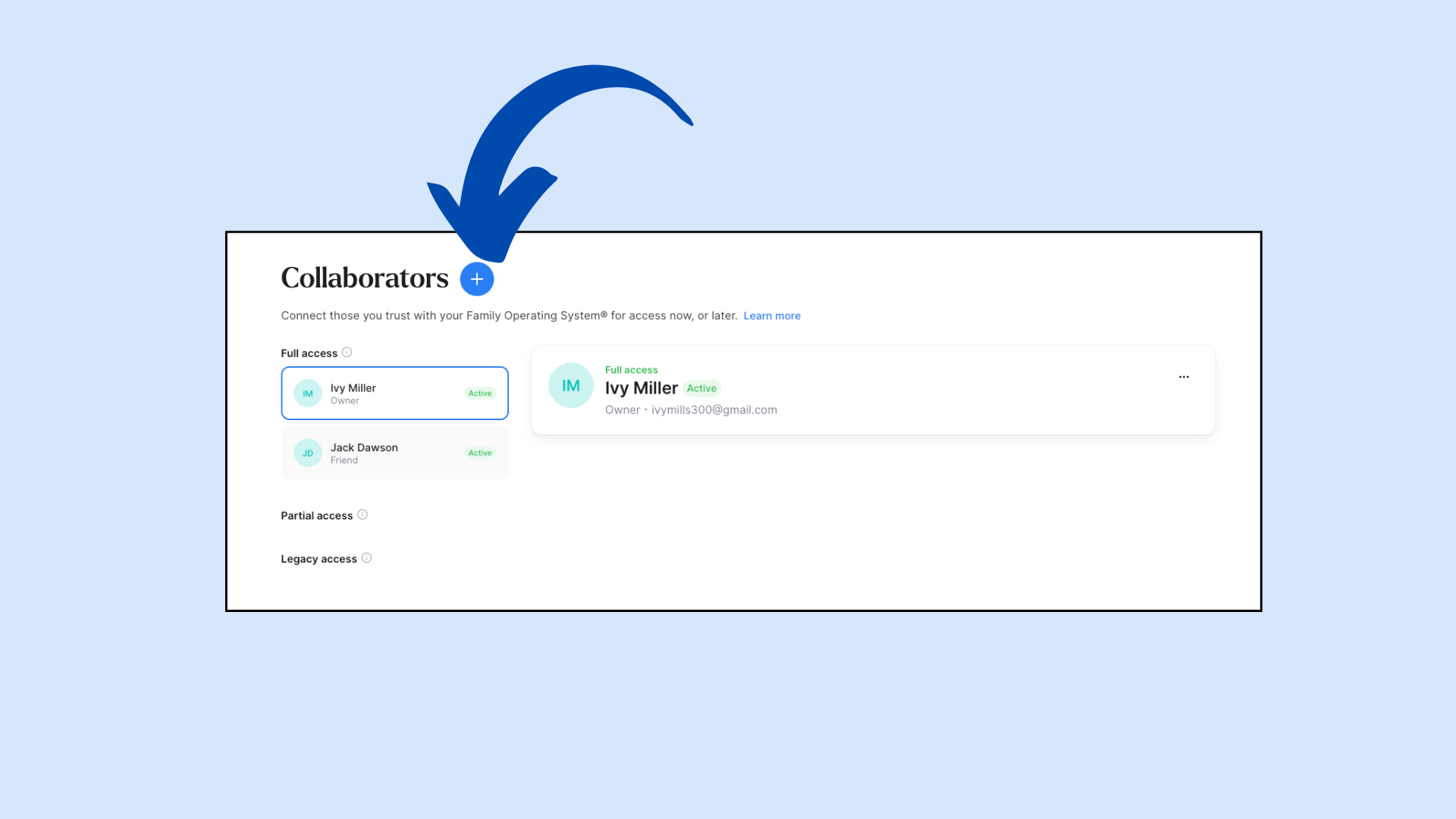Open the three-dot menu on Ivy Miller card
Screen dimensions: 1456x819
(1184, 377)
